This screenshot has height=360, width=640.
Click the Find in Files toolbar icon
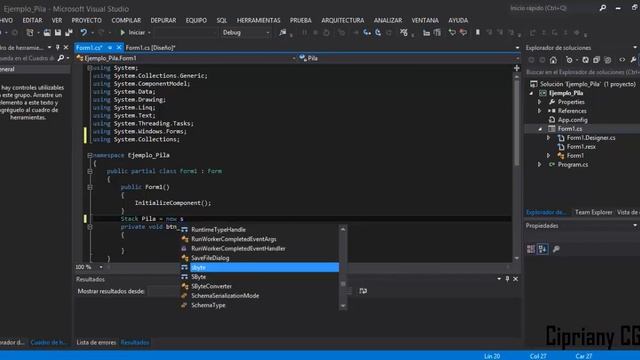pos(282,32)
